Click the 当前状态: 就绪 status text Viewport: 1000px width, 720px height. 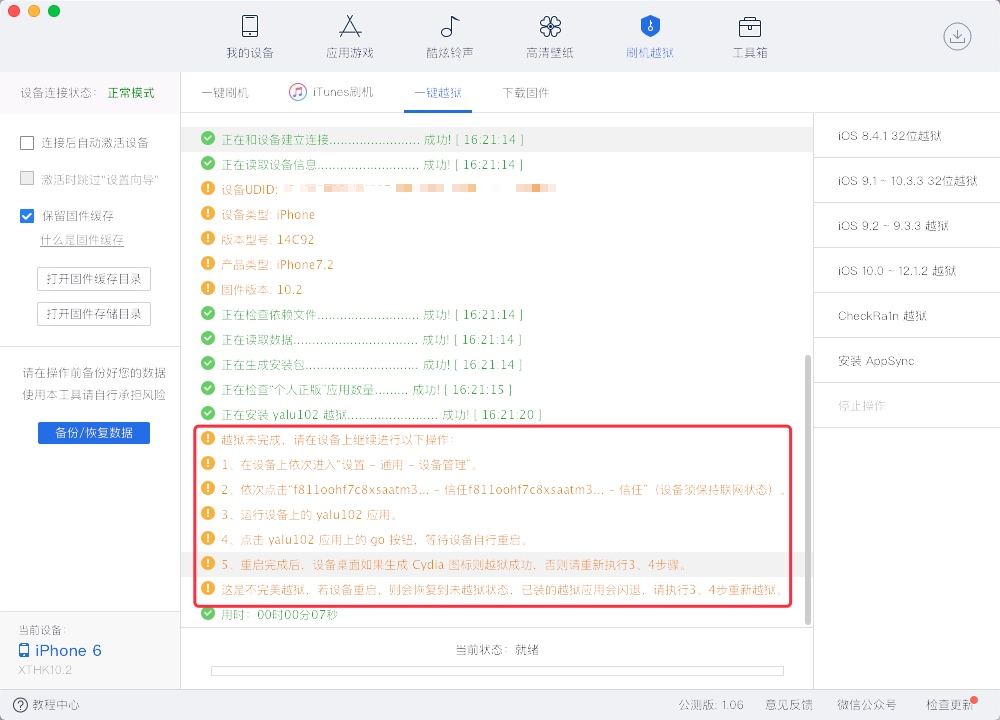(497, 650)
